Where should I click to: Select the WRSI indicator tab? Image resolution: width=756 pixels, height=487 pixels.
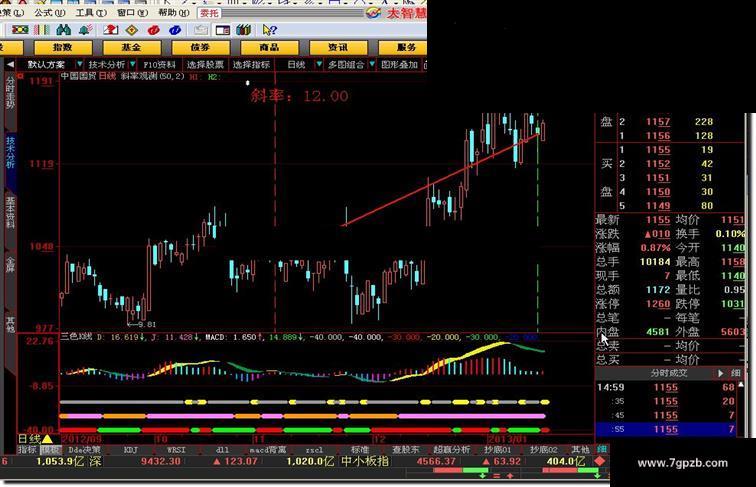(176, 449)
